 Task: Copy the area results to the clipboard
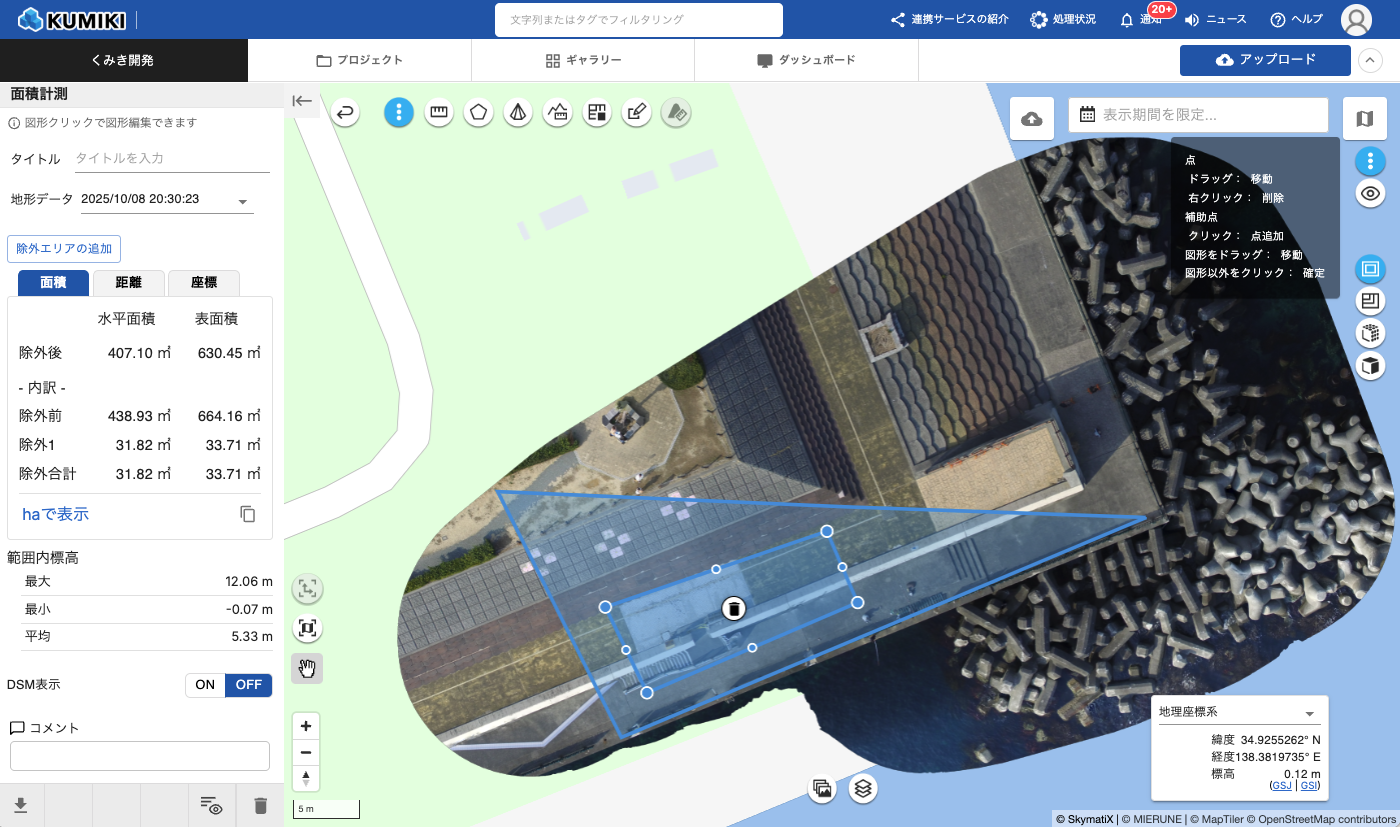click(248, 514)
